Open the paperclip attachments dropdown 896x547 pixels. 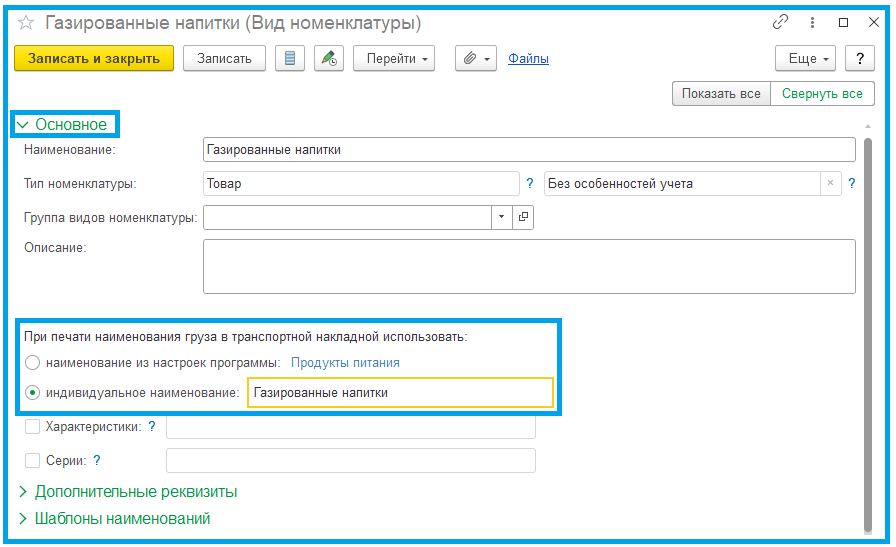[x=476, y=59]
